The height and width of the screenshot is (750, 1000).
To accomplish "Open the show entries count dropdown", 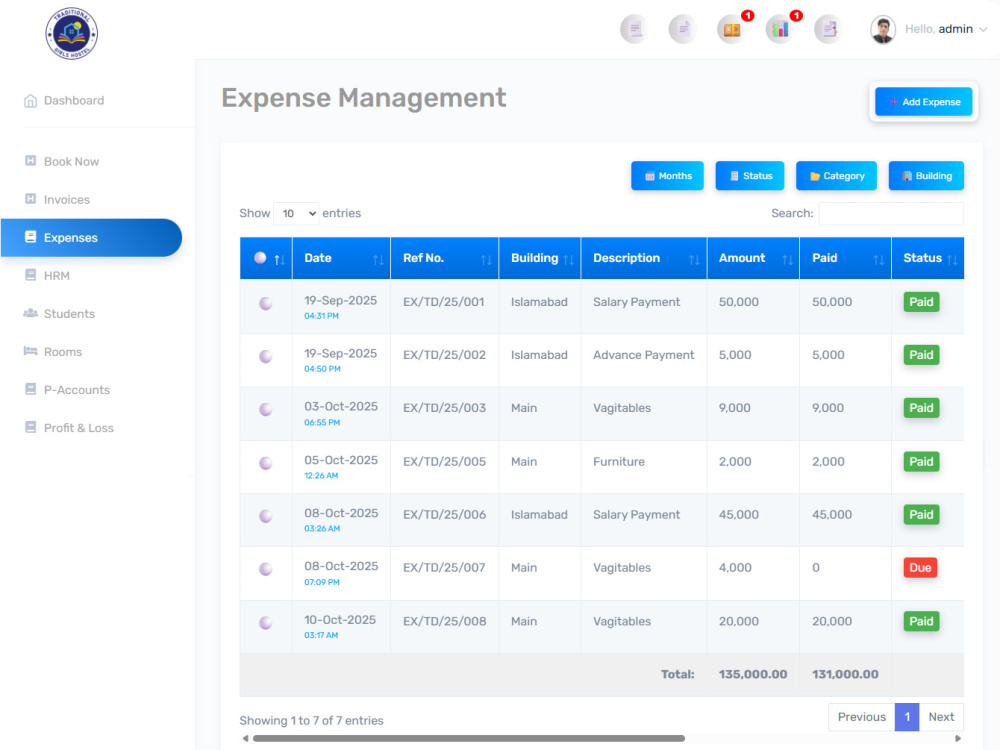I will point(297,214).
